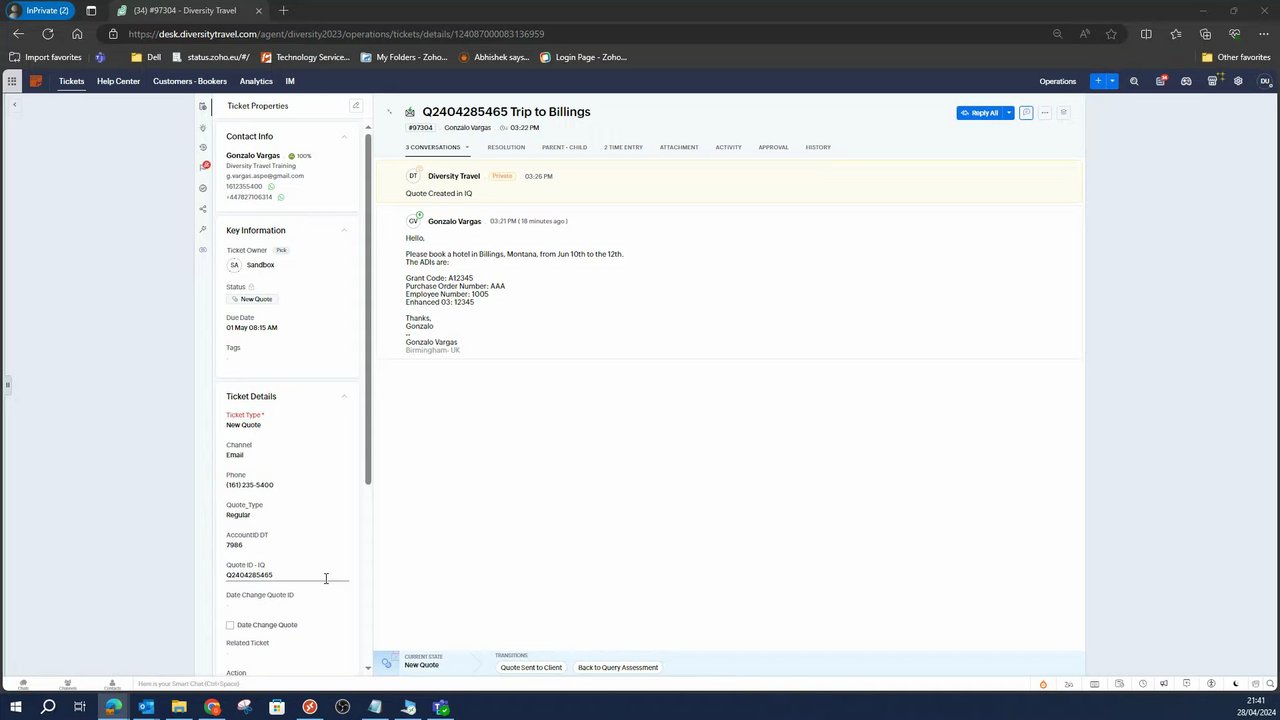
Task: Open the Analytics module
Action: (x=256, y=81)
